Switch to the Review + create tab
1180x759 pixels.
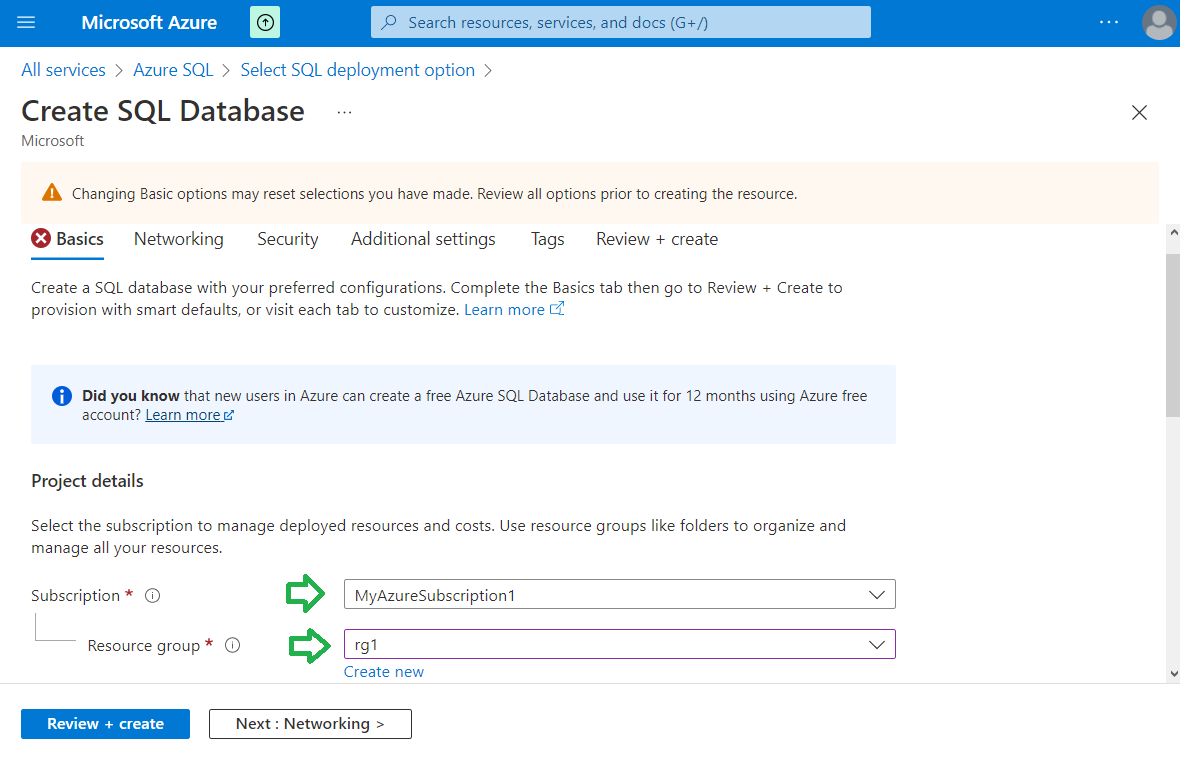657,239
